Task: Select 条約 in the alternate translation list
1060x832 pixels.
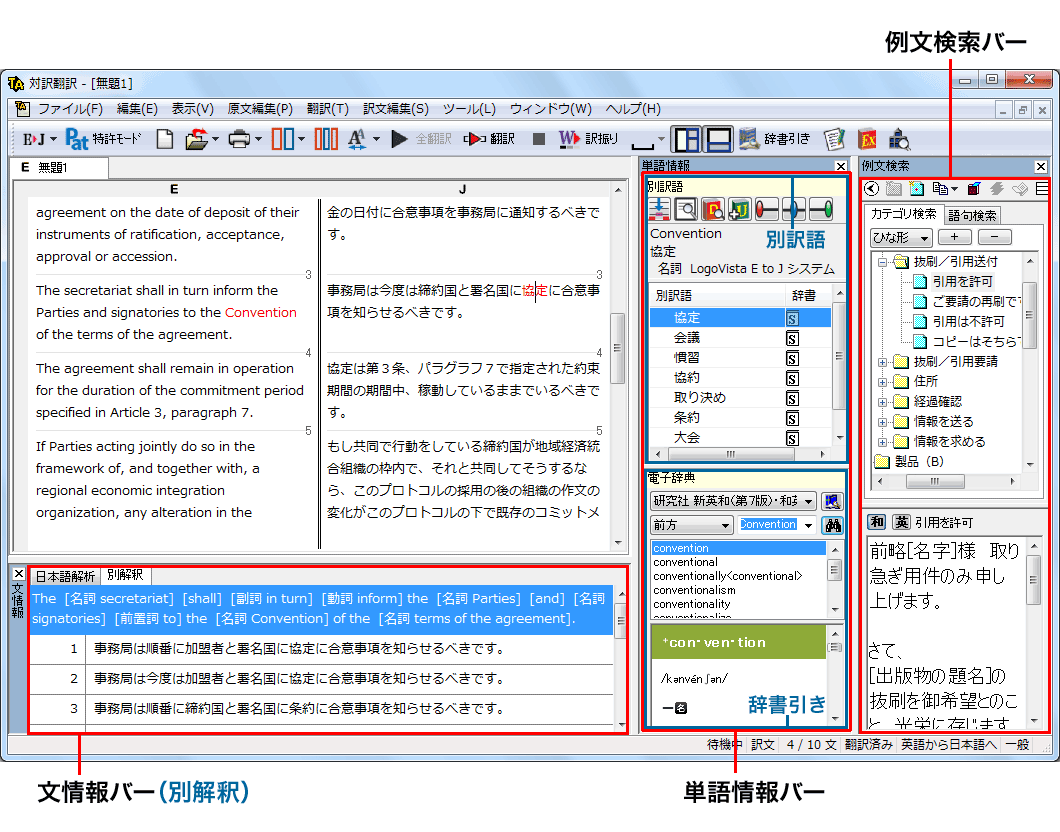Action: click(687, 418)
